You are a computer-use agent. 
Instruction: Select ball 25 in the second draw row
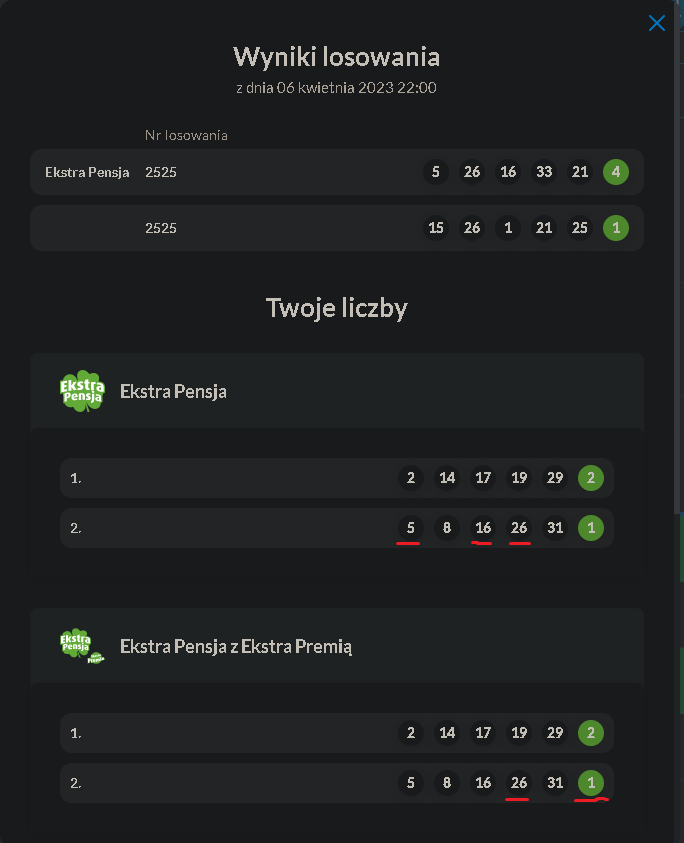580,228
